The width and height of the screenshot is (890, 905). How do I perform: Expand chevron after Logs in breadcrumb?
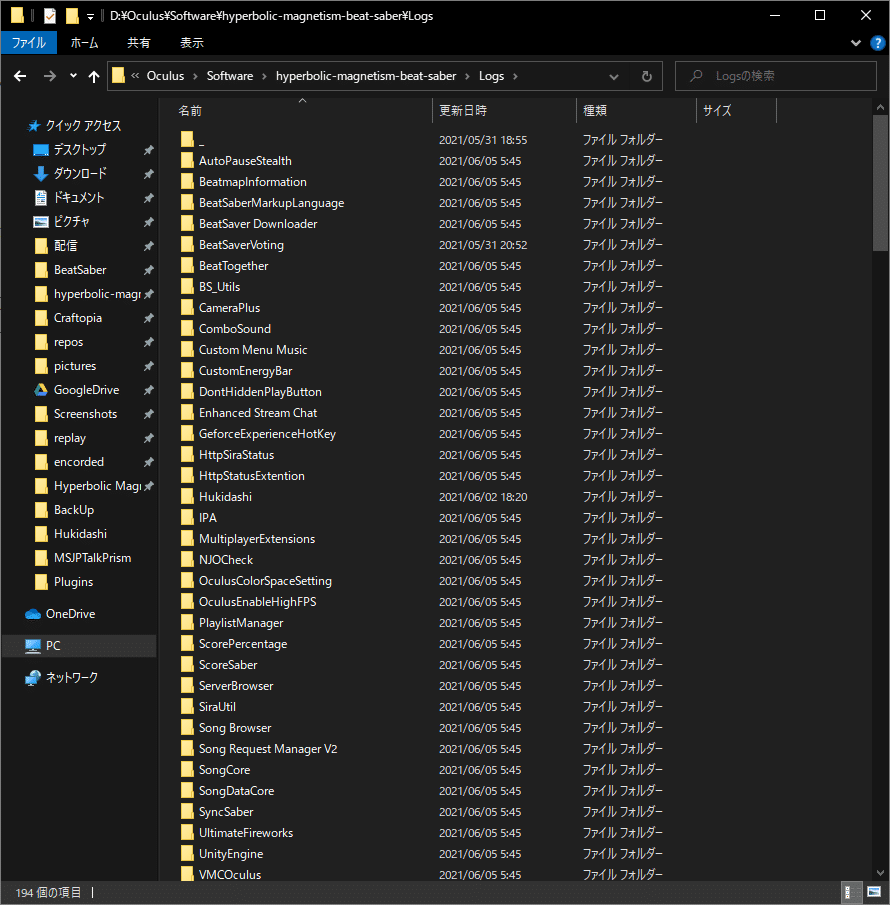515,76
